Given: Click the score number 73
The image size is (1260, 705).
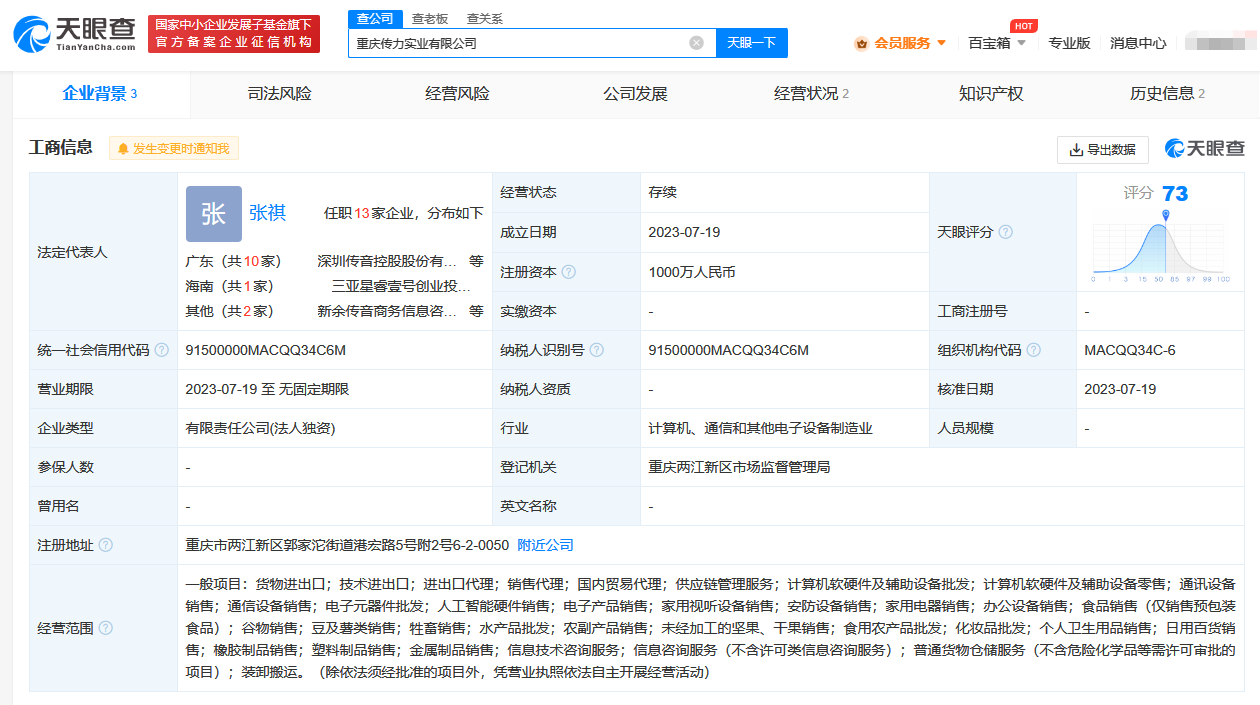Looking at the screenshot, I should pos(1175,193).
